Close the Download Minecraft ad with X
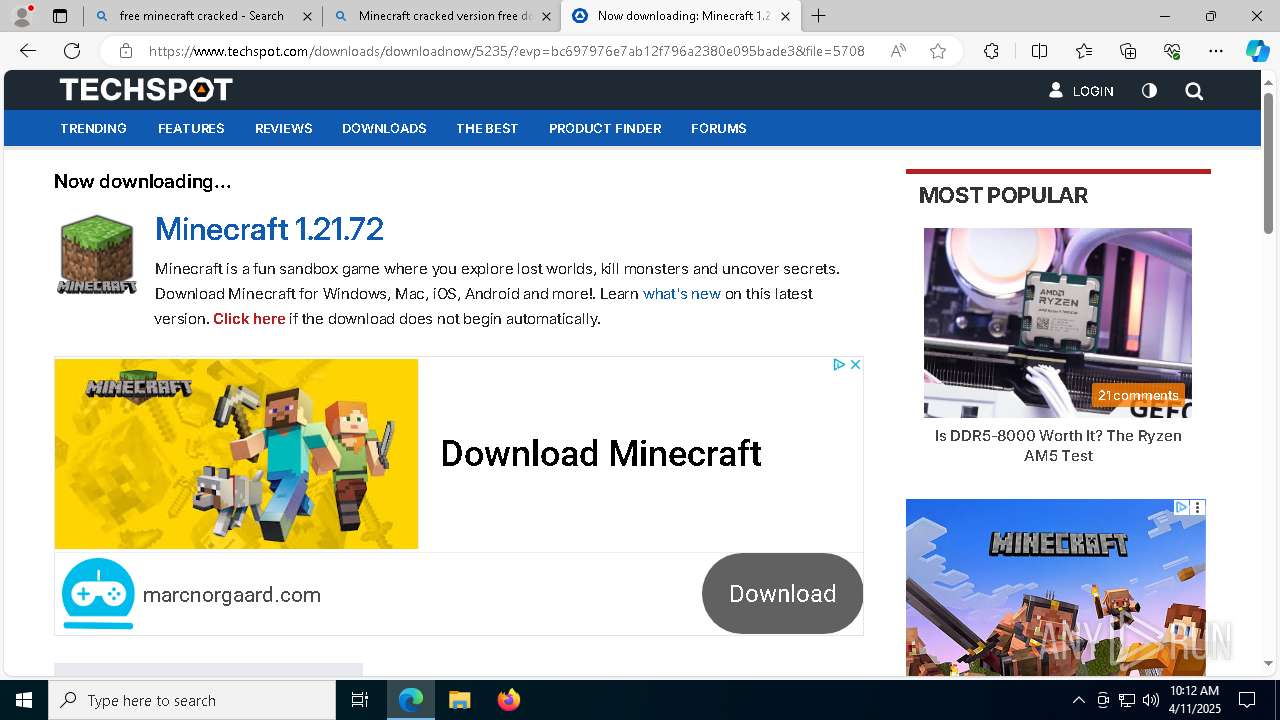The height and width of the screenshot is (720, 1280). click(x=855, y=365)
